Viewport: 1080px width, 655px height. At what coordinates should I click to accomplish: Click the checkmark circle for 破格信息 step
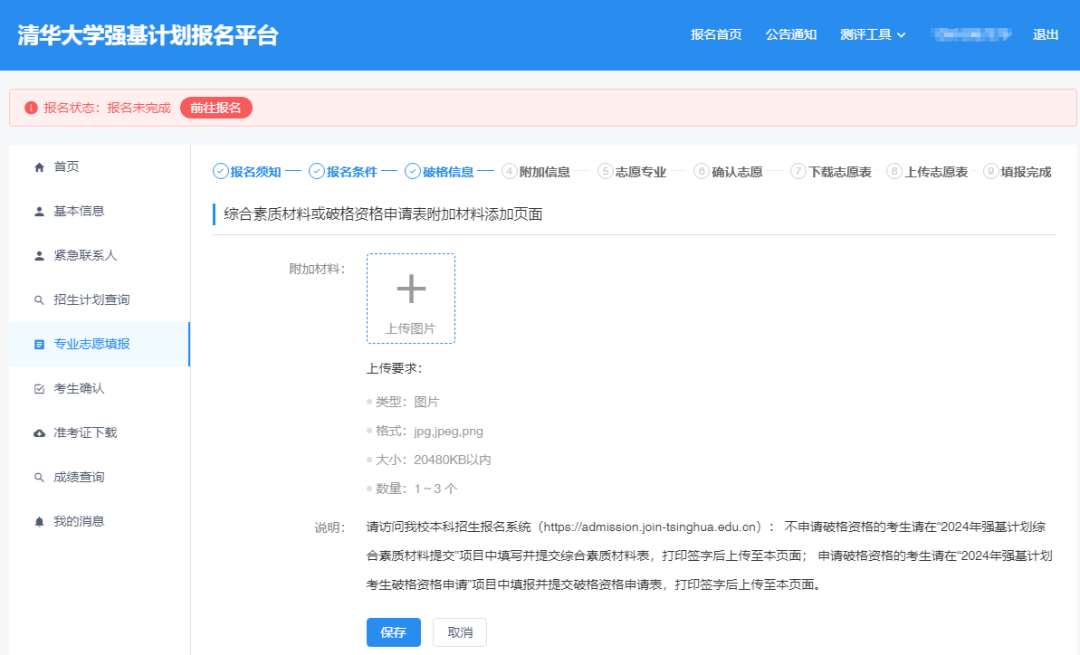[x=413, y=171]
